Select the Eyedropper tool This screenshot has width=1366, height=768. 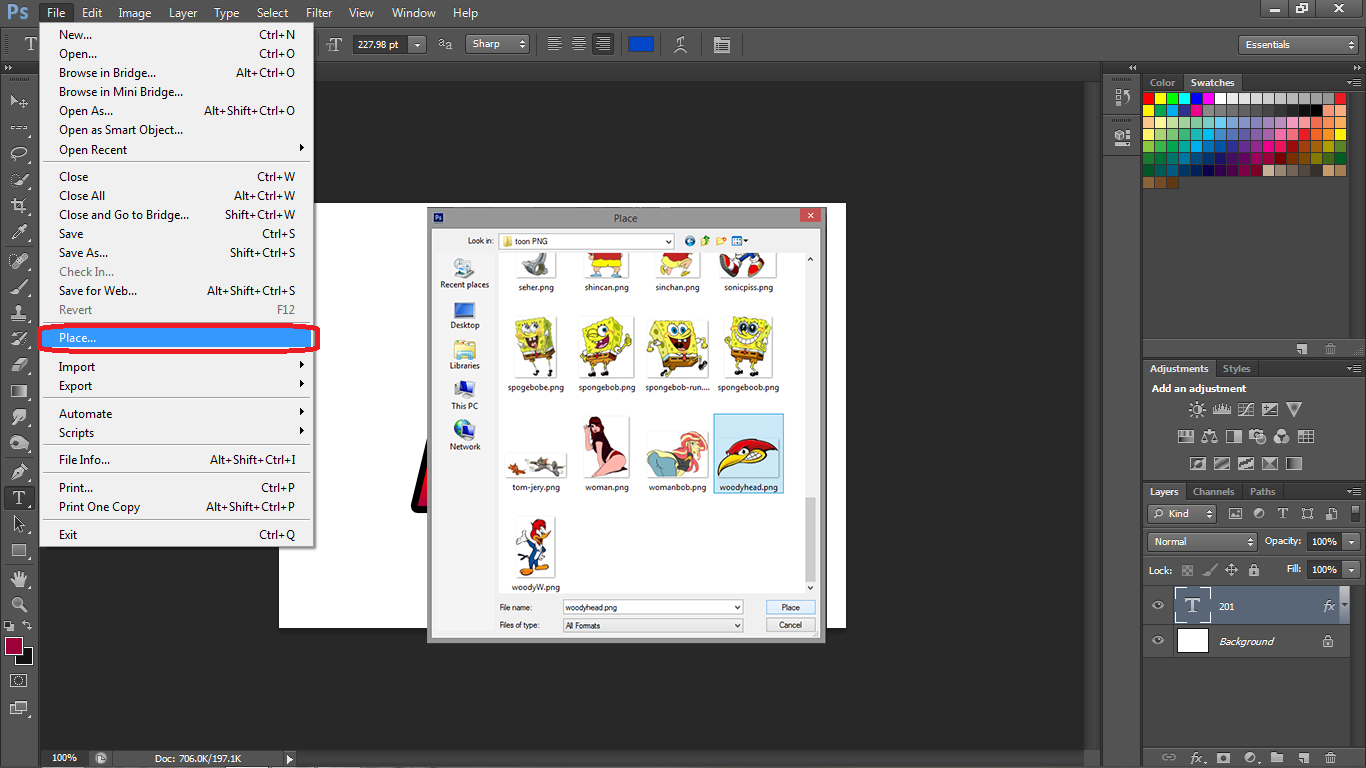[x=19, y=232]
